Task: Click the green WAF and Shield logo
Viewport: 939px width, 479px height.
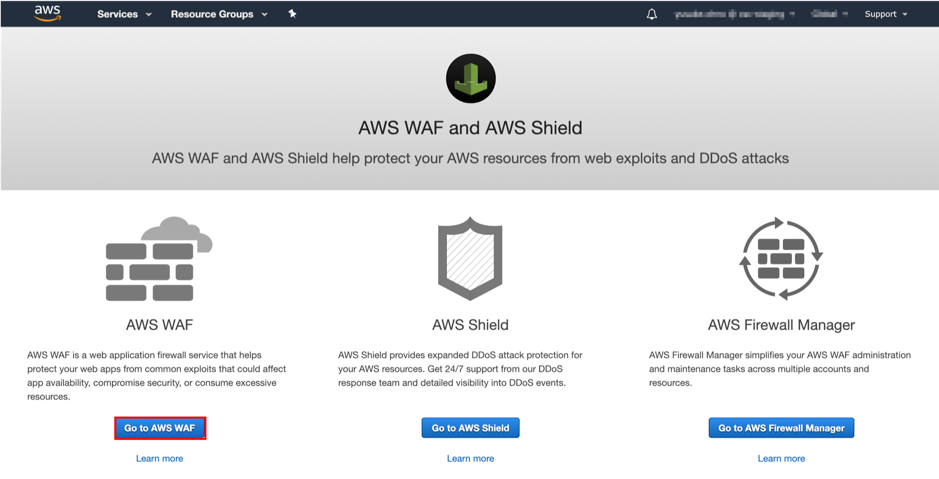Action: click(x=470, y=79)
